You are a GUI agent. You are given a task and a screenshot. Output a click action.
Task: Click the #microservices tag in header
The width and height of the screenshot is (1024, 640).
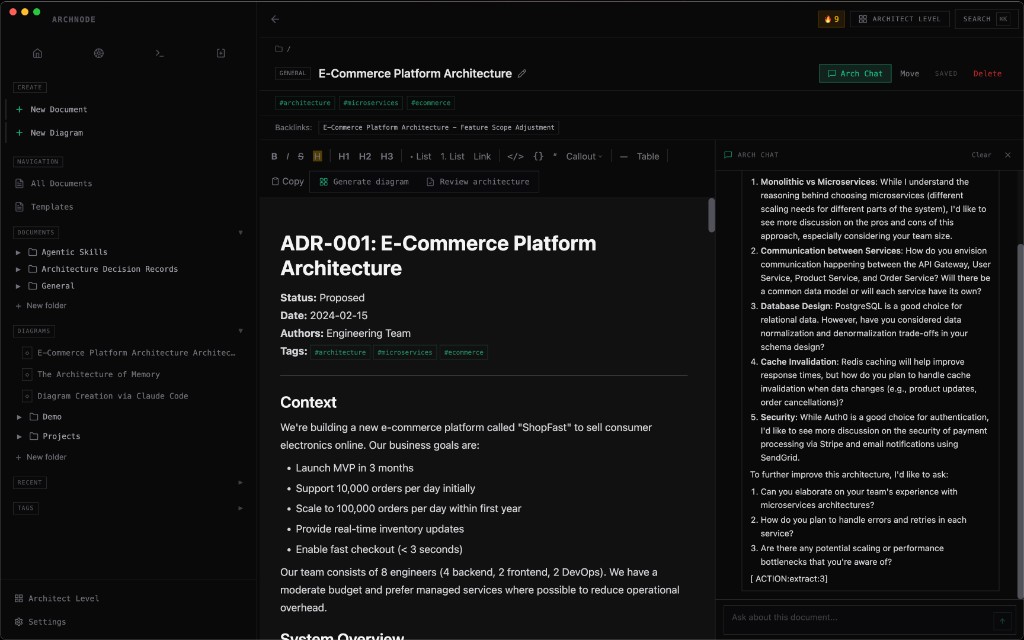(371, 103)
